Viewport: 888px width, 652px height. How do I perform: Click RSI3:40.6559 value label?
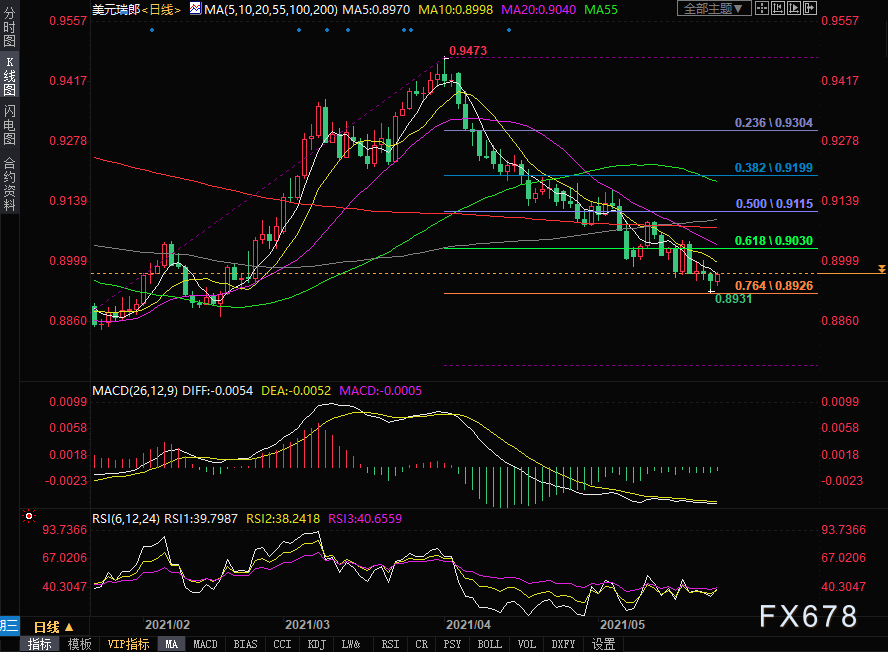365,519
